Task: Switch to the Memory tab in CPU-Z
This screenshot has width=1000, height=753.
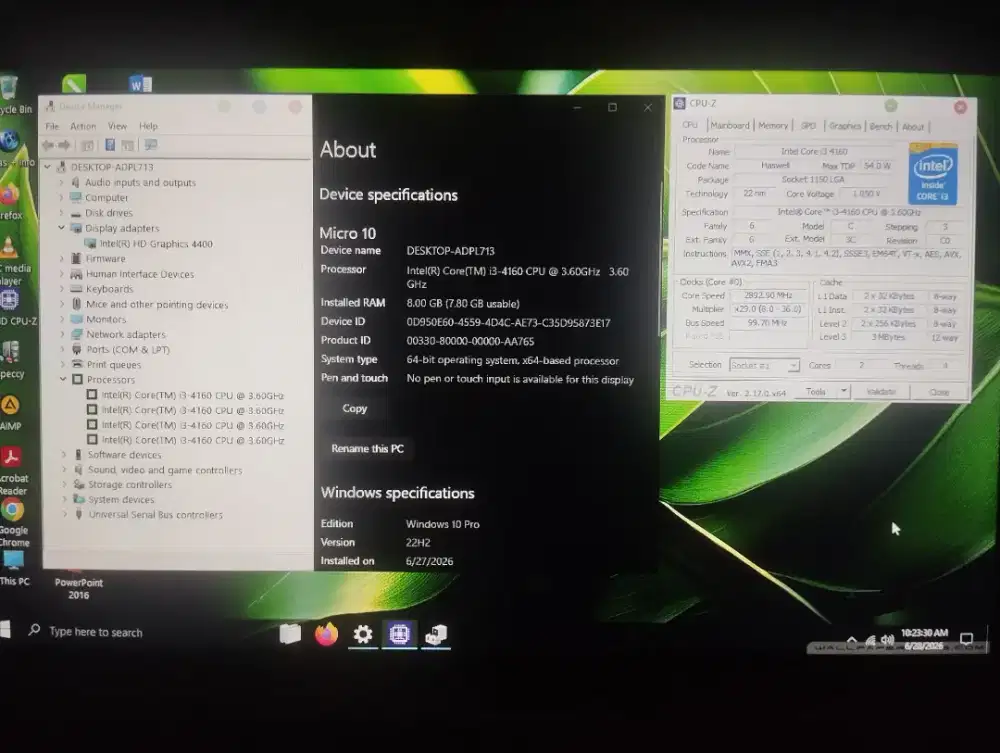Action: [x=773, y=126]
